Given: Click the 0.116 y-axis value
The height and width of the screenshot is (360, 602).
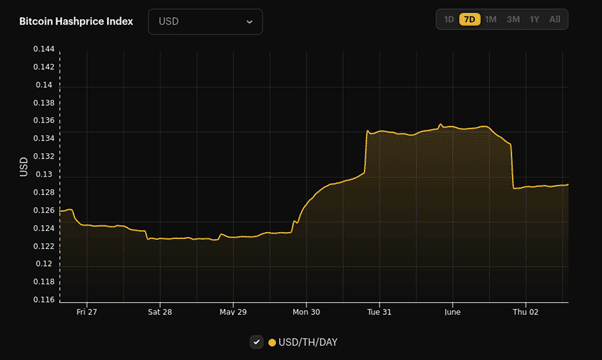Looking at the screenshot, I should point(44,300).
